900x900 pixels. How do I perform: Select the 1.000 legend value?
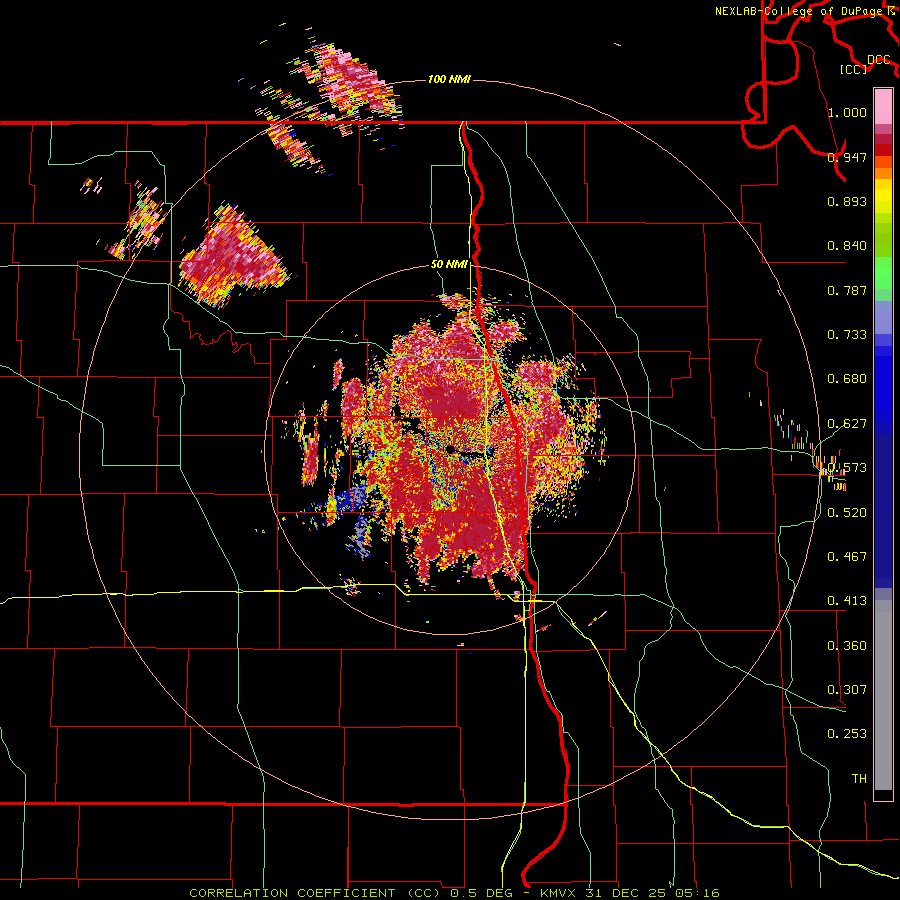[847, 112]
